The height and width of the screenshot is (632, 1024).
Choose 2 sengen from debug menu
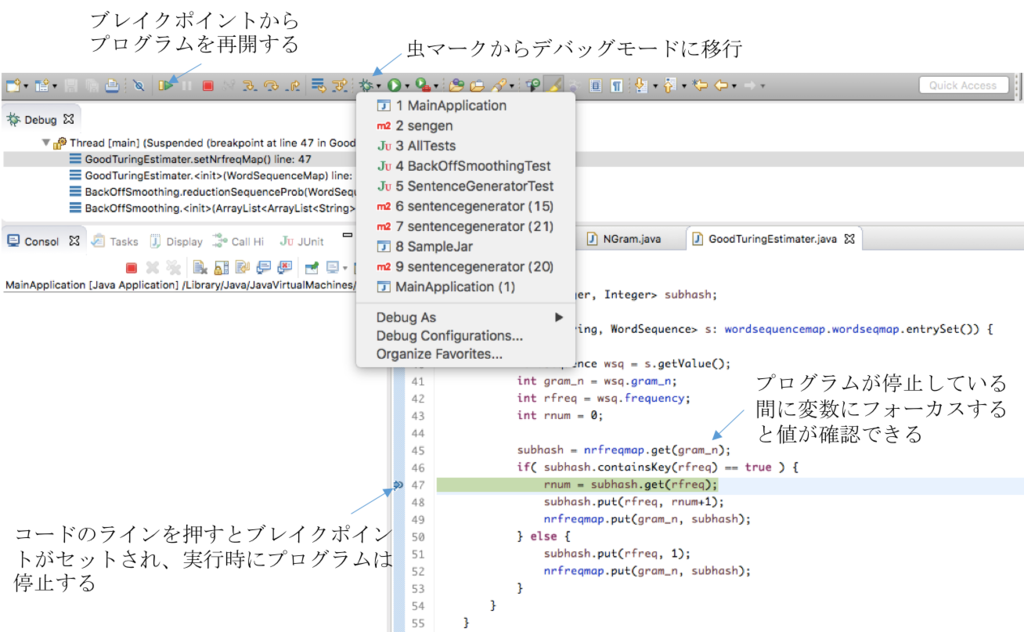(466, 126)
